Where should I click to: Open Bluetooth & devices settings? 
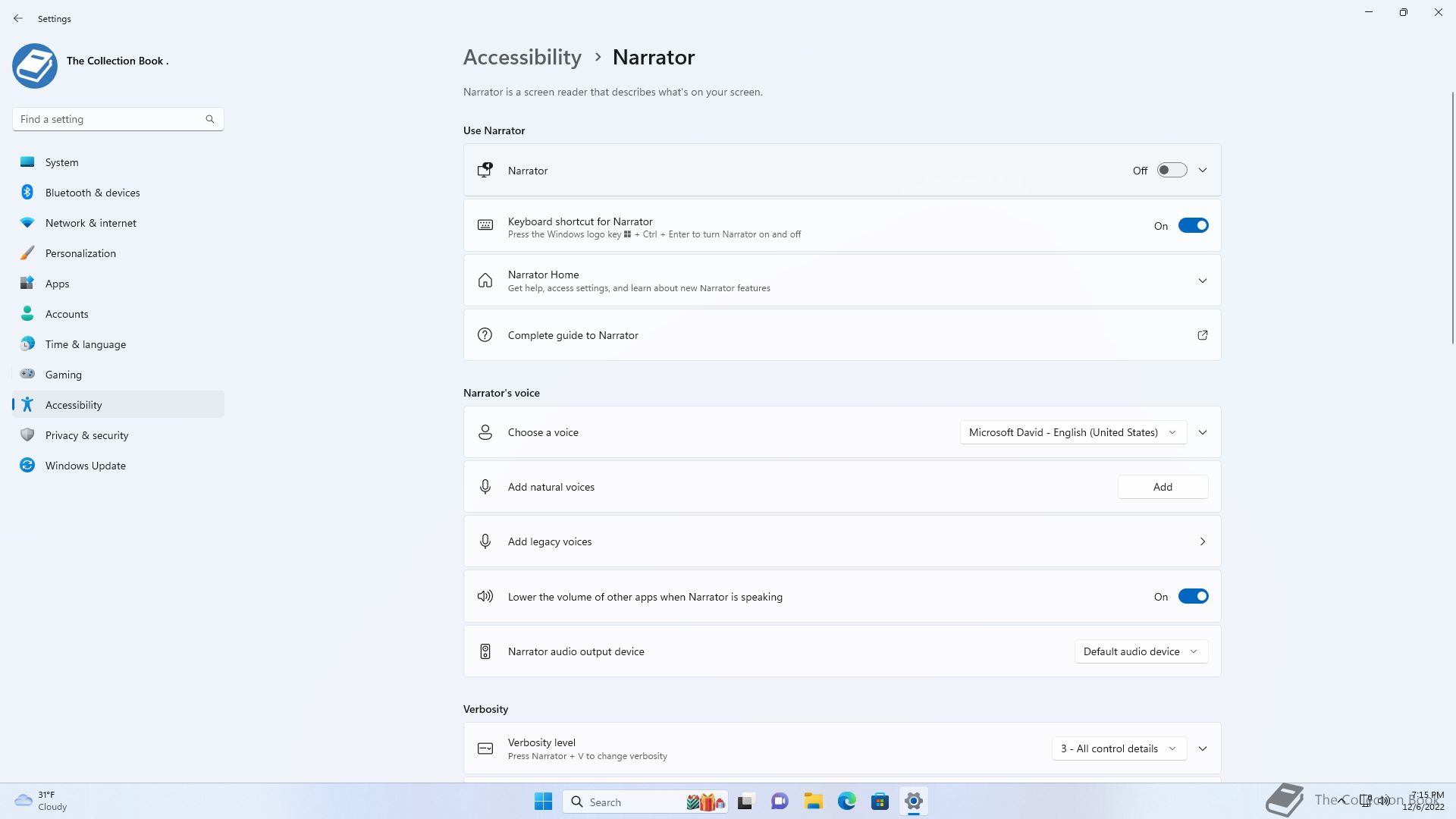[x=93, y=193]
